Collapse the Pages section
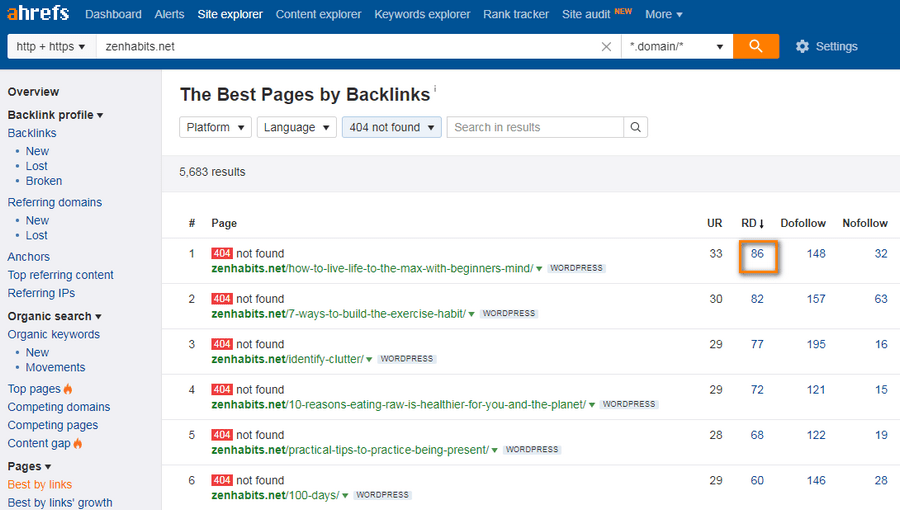900x510 pixels. [29, 466]
